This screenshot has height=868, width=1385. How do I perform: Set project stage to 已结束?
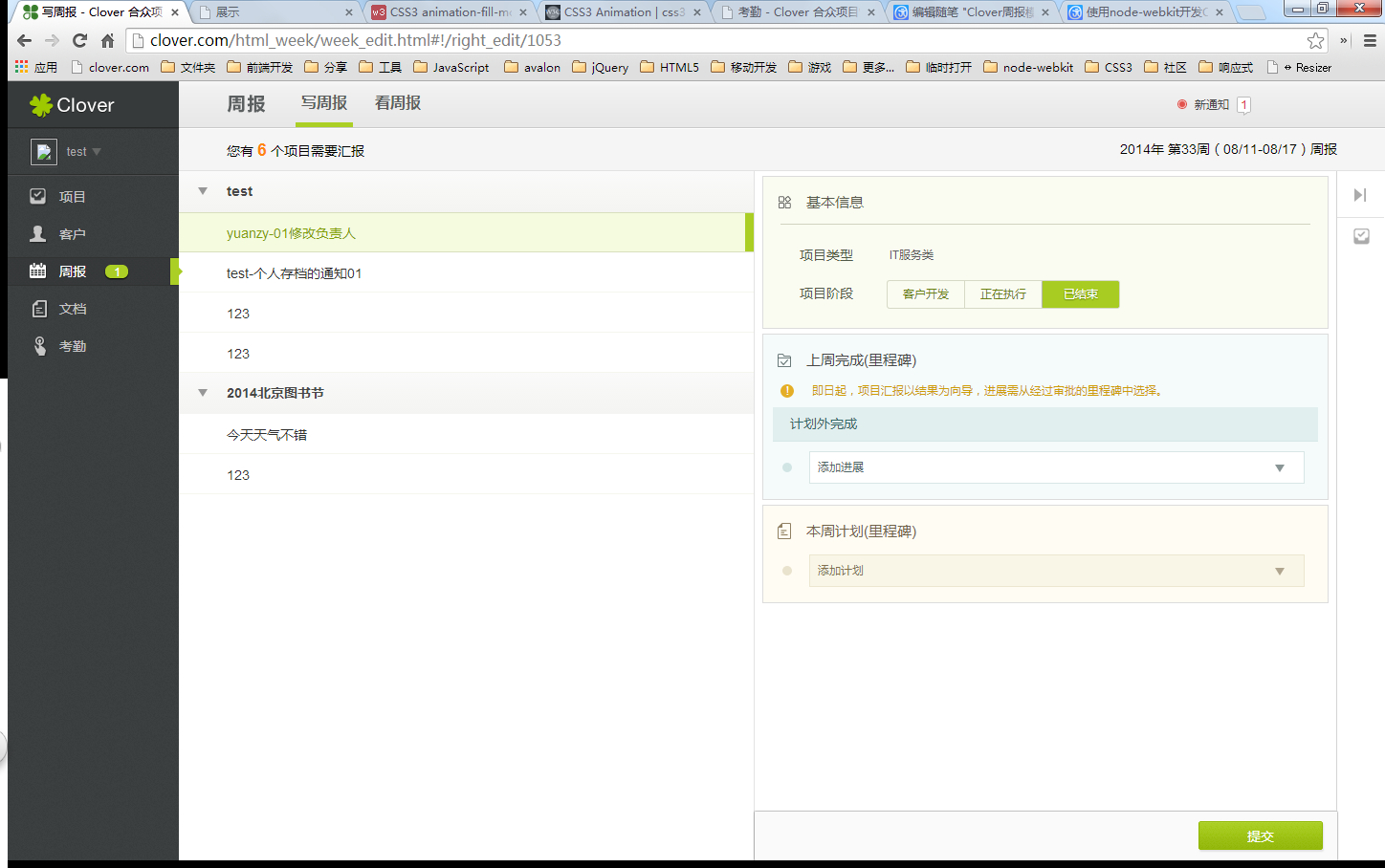pos(1081,294)
